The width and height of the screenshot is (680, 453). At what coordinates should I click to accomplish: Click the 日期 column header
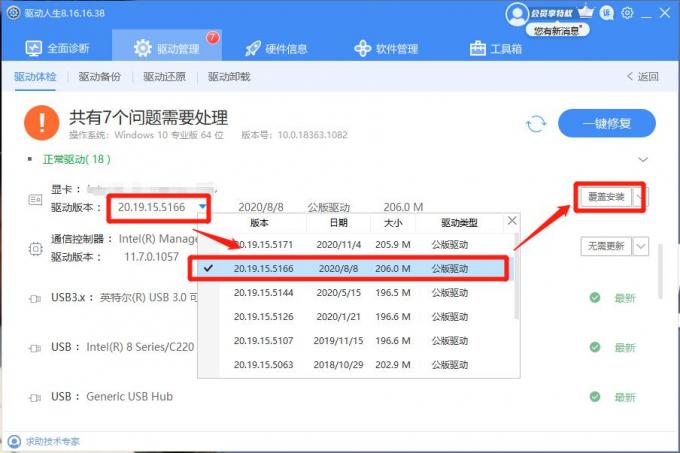point(339,223)
